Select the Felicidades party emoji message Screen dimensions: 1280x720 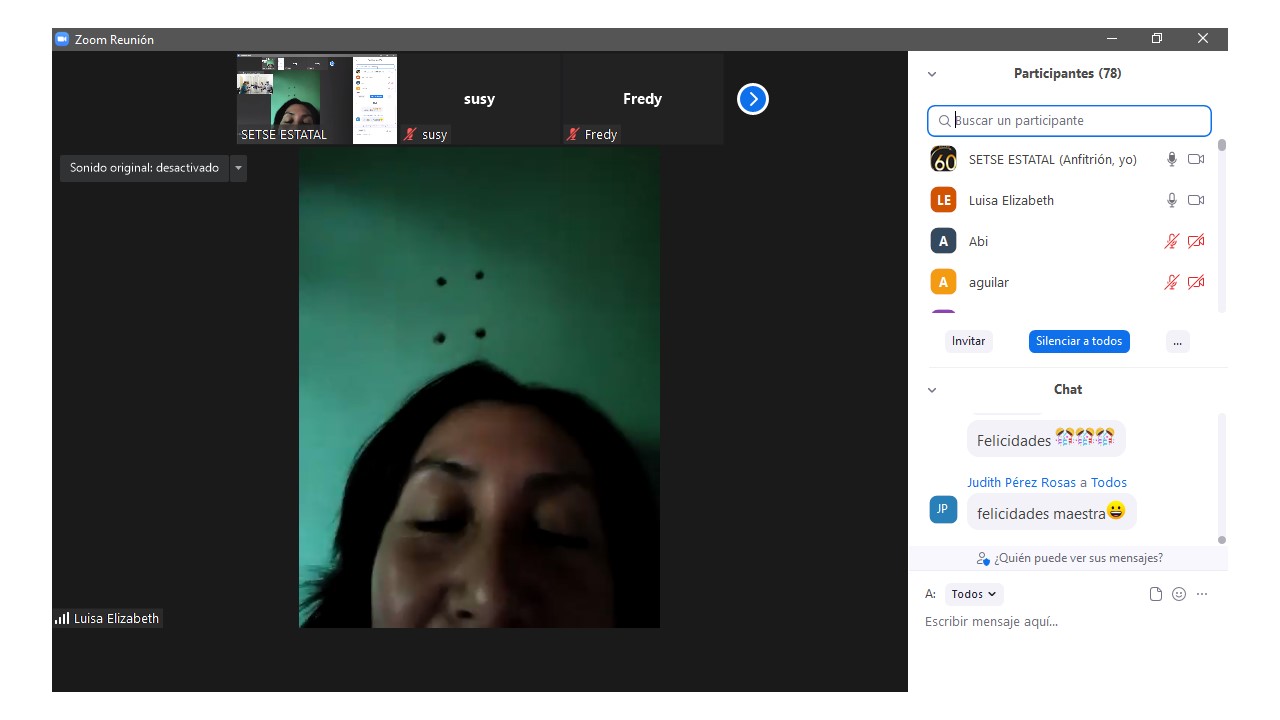1046,439
